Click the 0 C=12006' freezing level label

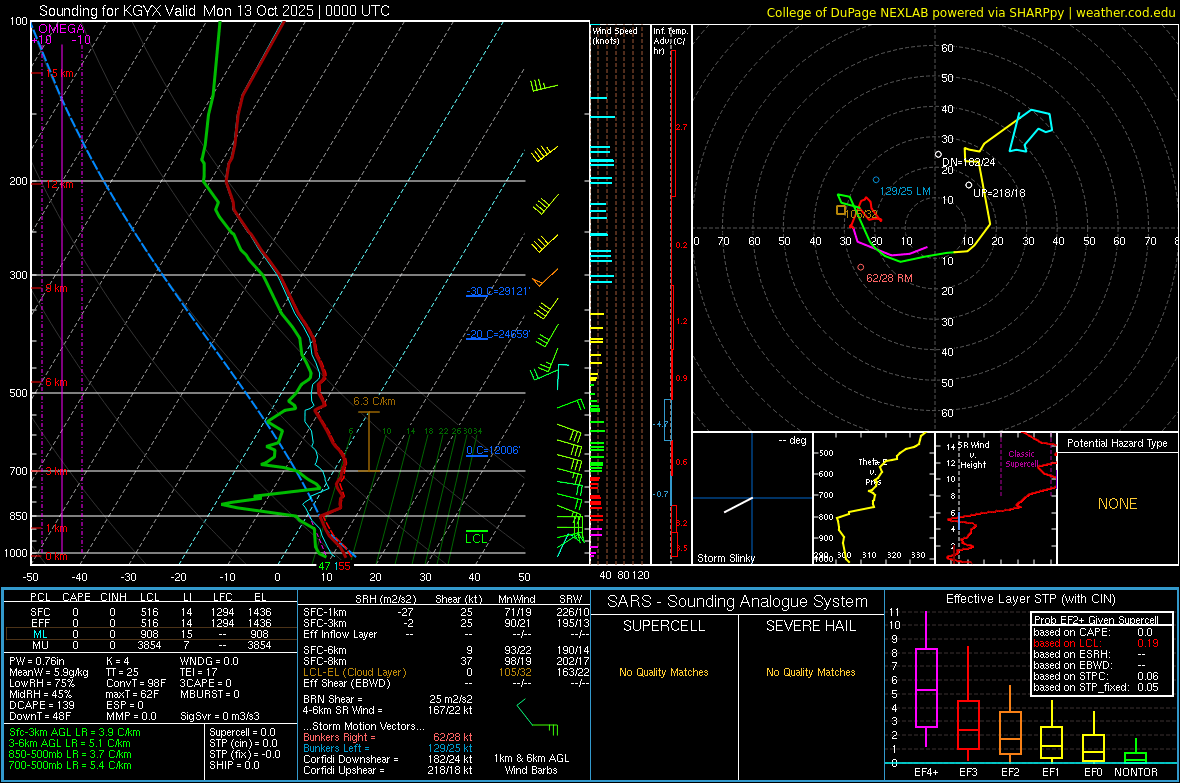click(x=493, y=450)
